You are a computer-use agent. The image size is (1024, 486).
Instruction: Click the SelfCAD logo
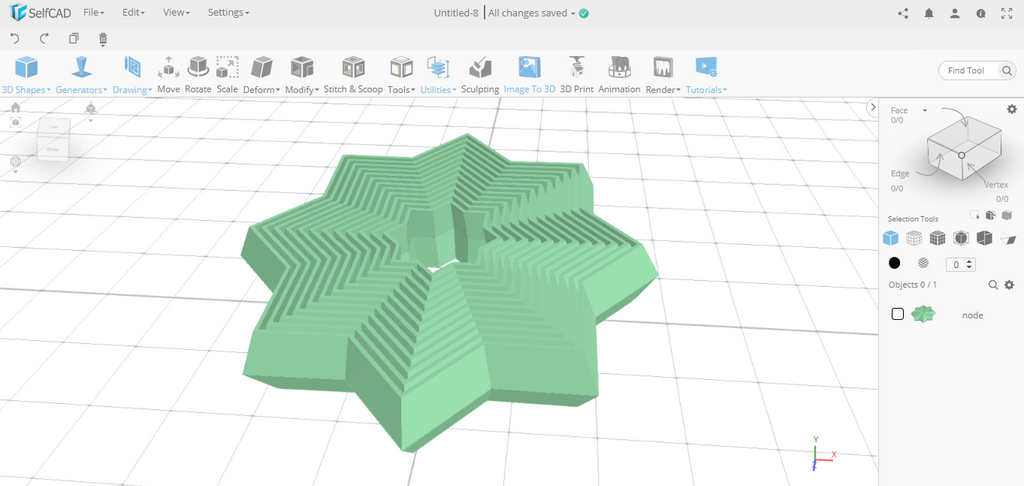click(40, 12)
